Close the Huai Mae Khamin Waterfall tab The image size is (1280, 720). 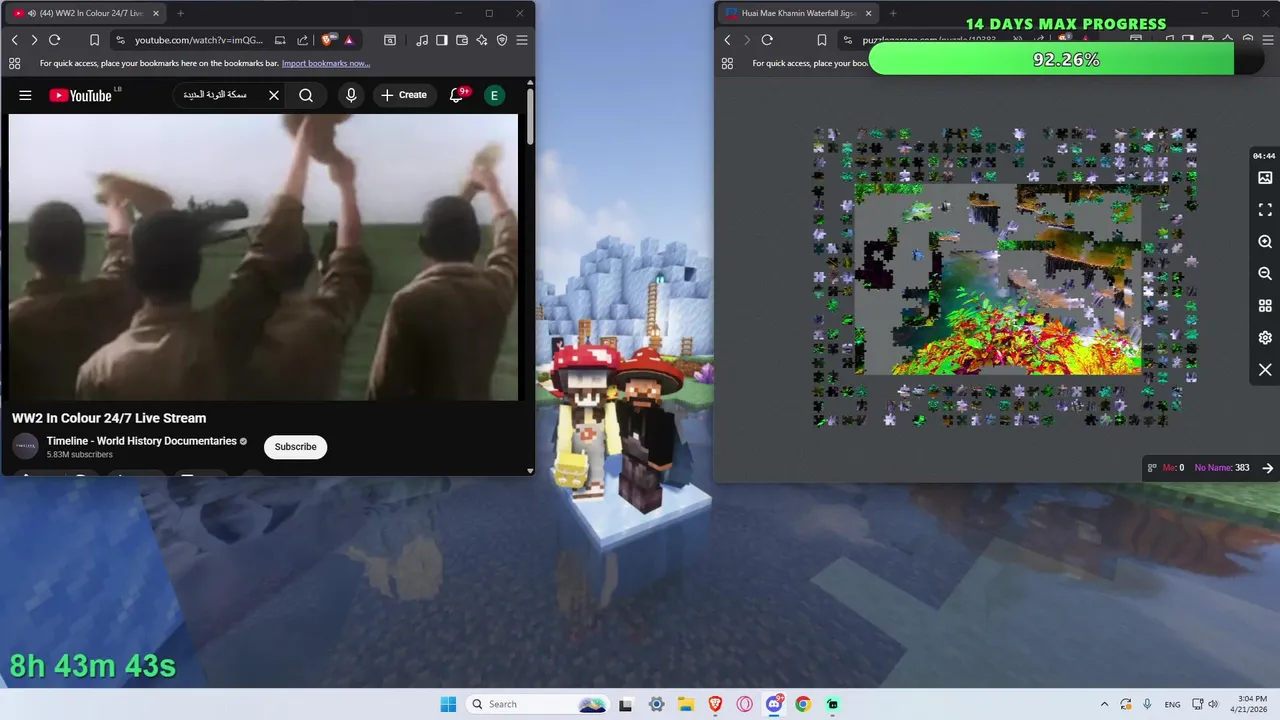pyautogui.click(x=867, y=13)
